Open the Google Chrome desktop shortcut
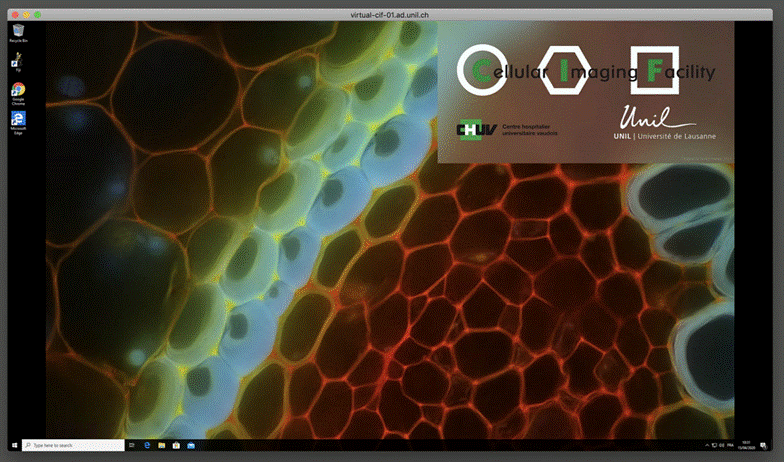Image resolution: width=784 pixels, height=462 pixels. click(17, 91)
